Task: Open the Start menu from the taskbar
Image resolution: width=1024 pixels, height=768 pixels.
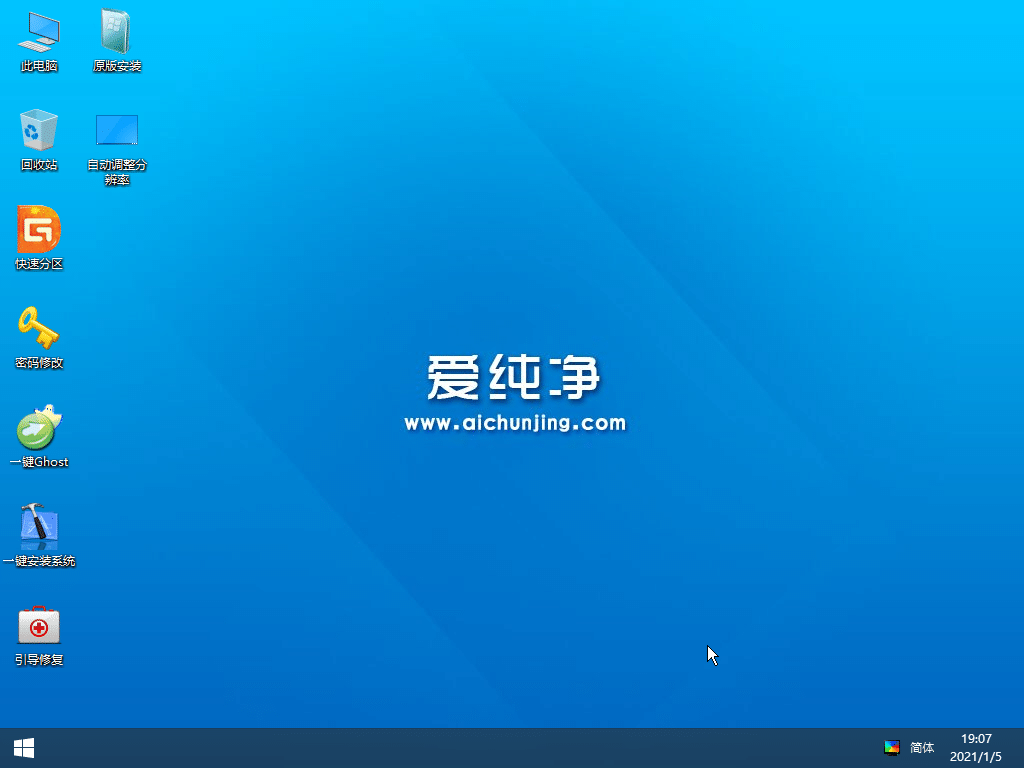Action: (22, 747)
